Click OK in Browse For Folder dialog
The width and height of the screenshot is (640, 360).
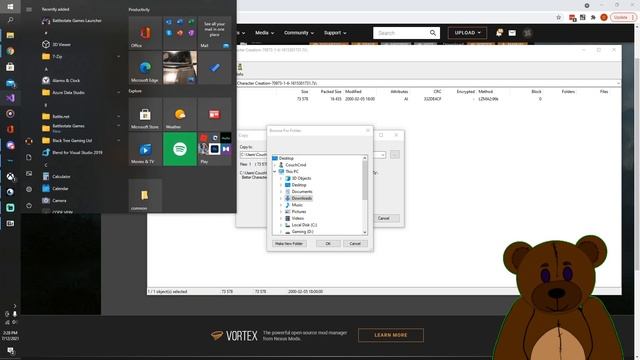pos(328,243)
